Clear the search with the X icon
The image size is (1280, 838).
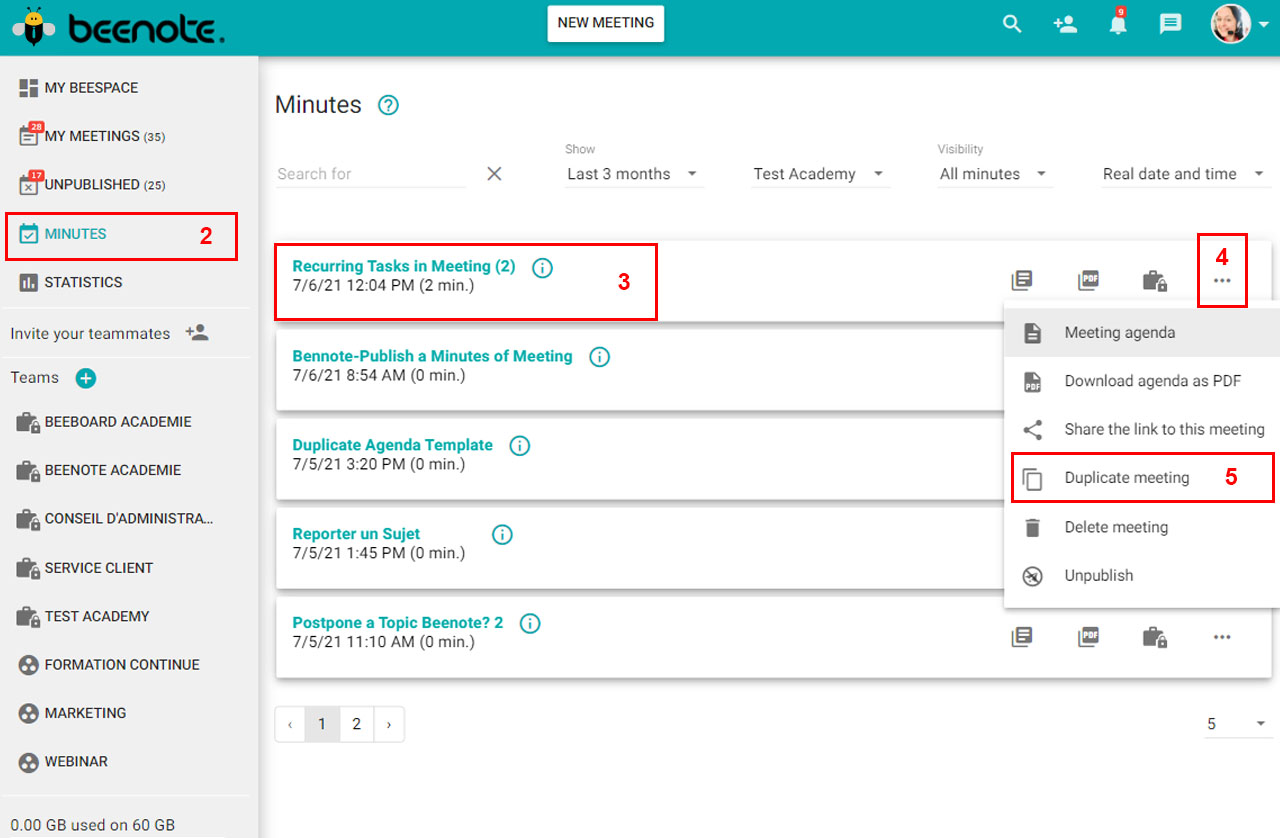pyautogui.click(x=494, y=174)
